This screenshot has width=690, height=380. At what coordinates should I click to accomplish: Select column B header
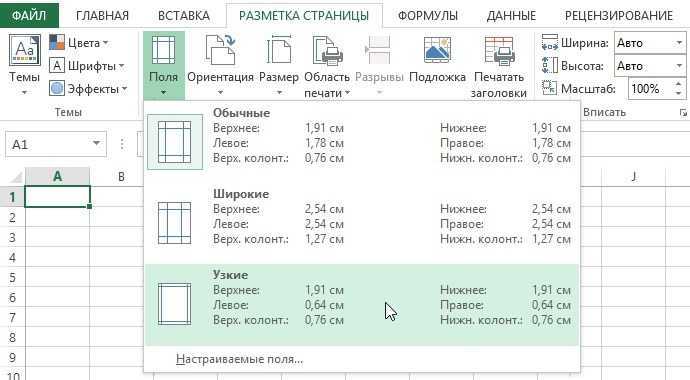tap(121, 176)
